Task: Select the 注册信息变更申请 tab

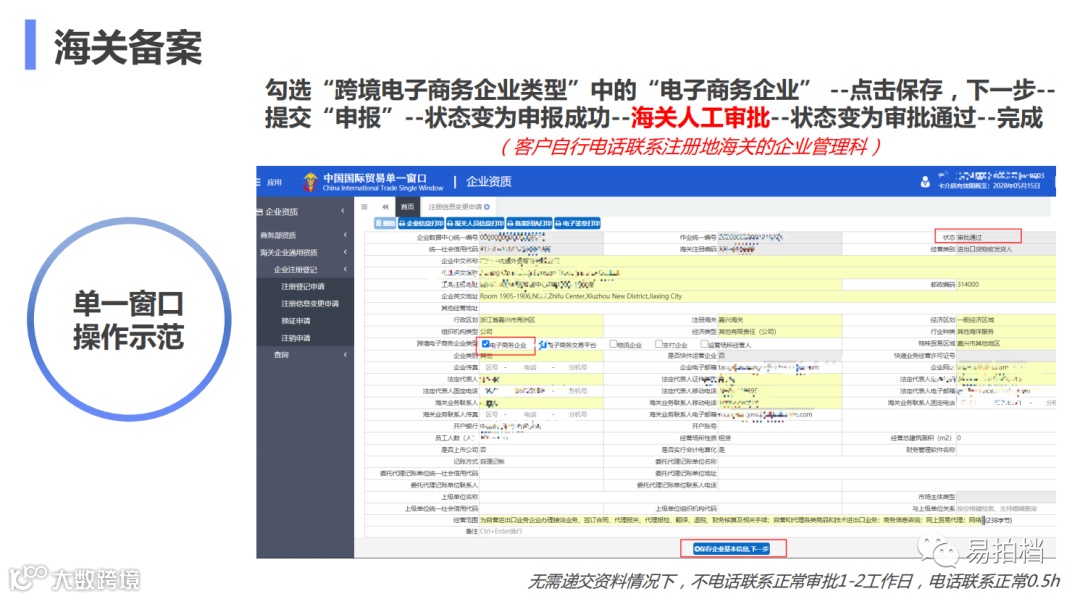Action: (455, 207)
